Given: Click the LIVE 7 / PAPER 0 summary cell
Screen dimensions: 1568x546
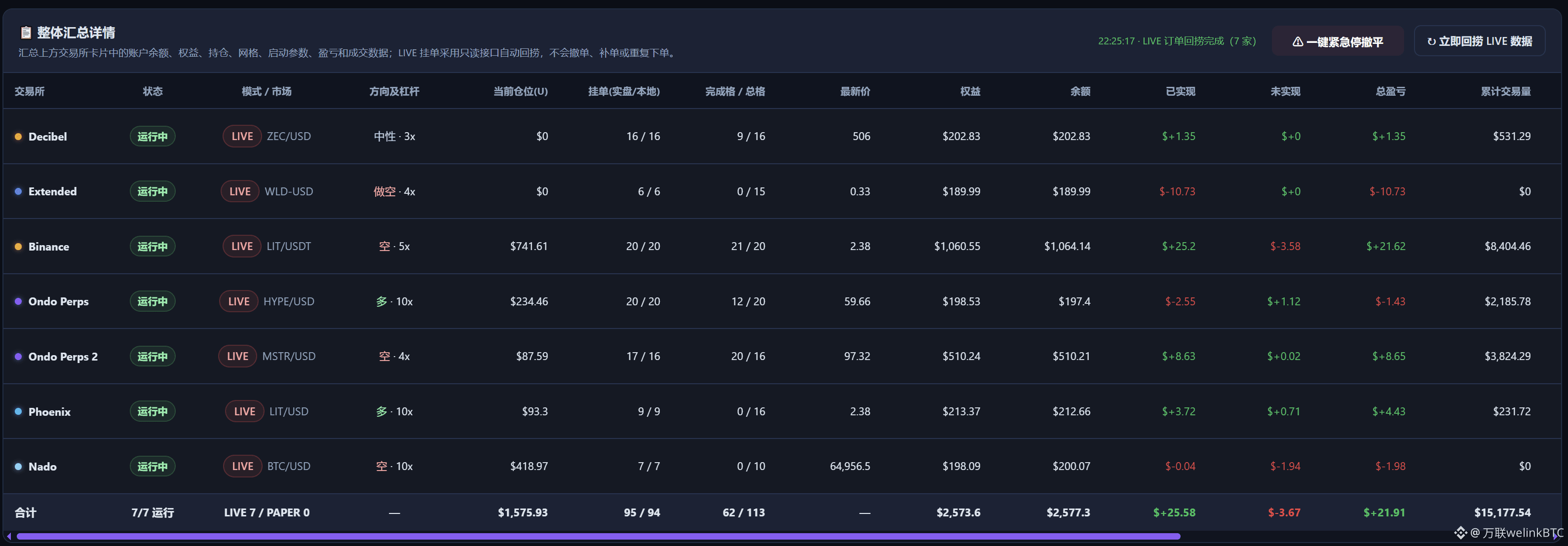Looking at the screenshot, I should (267, 512).
